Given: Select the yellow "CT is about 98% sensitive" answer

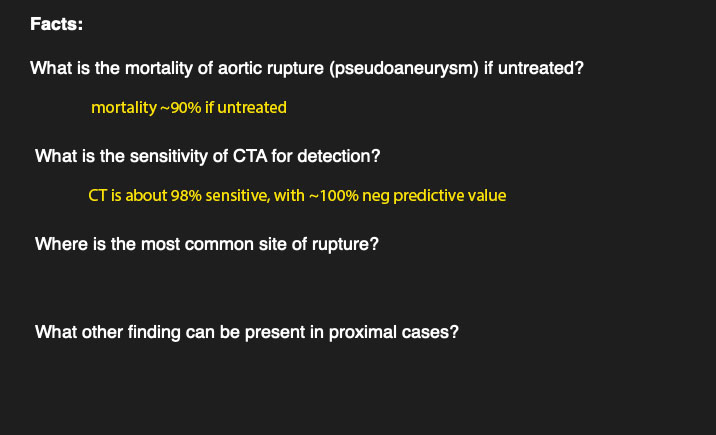Looking at the screenshot, I should [296, 195].
